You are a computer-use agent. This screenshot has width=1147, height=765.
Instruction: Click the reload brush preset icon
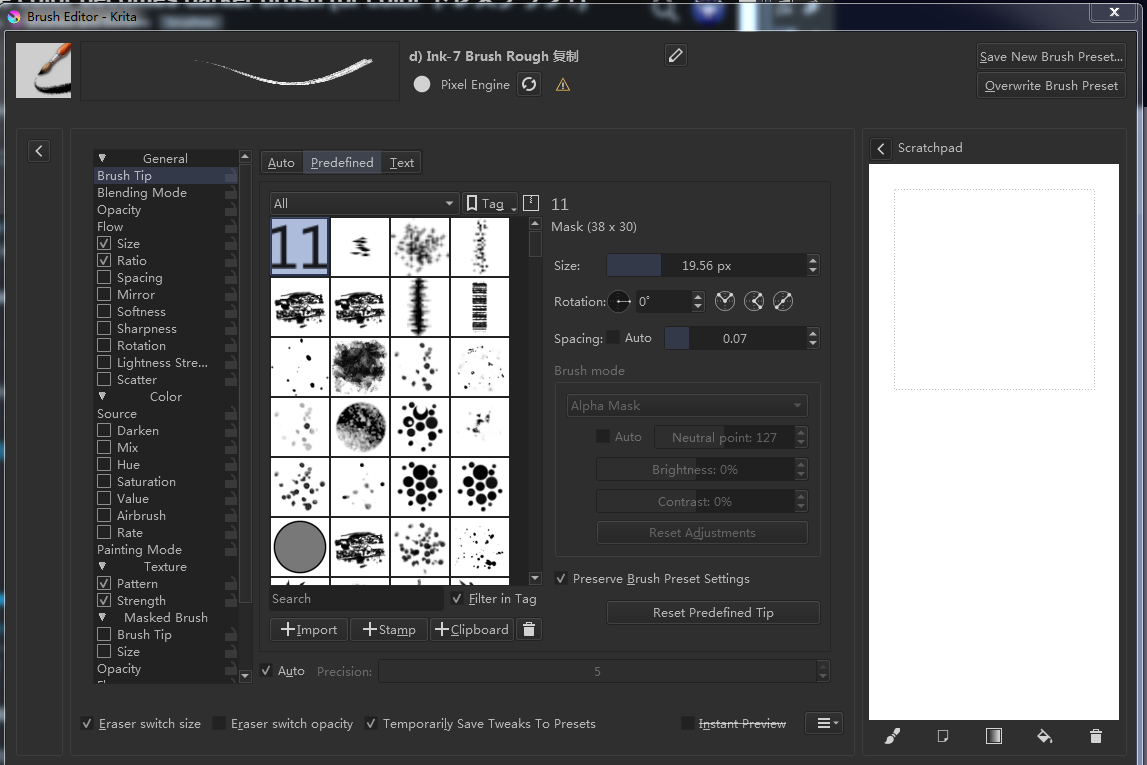(529, 85)
